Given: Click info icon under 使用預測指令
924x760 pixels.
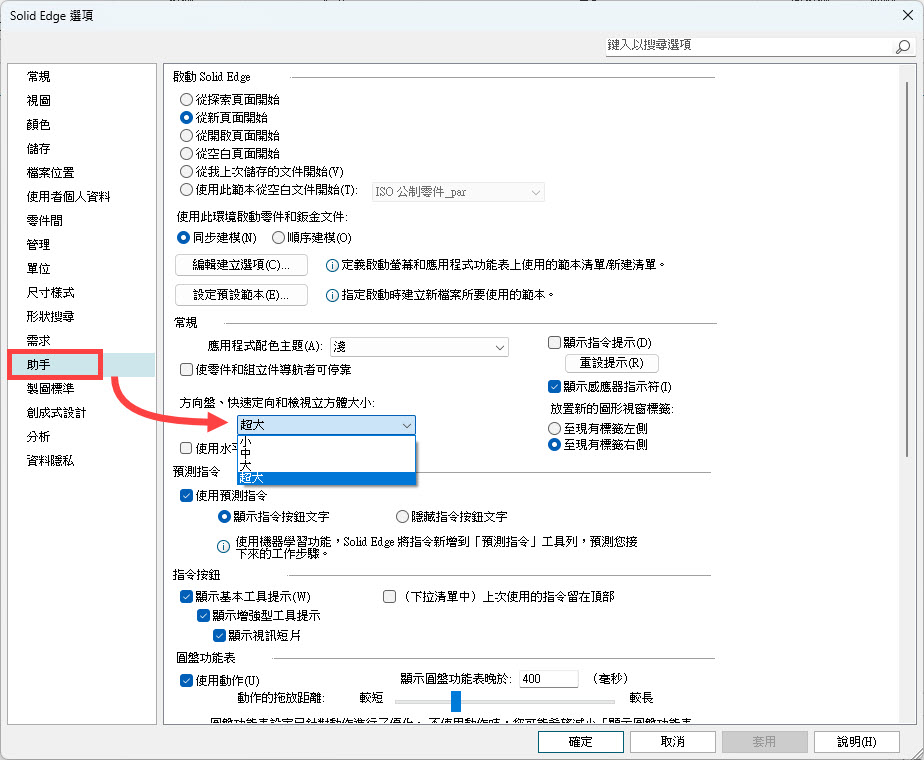Looking at the screenshot, I should [x=225, y=545].
